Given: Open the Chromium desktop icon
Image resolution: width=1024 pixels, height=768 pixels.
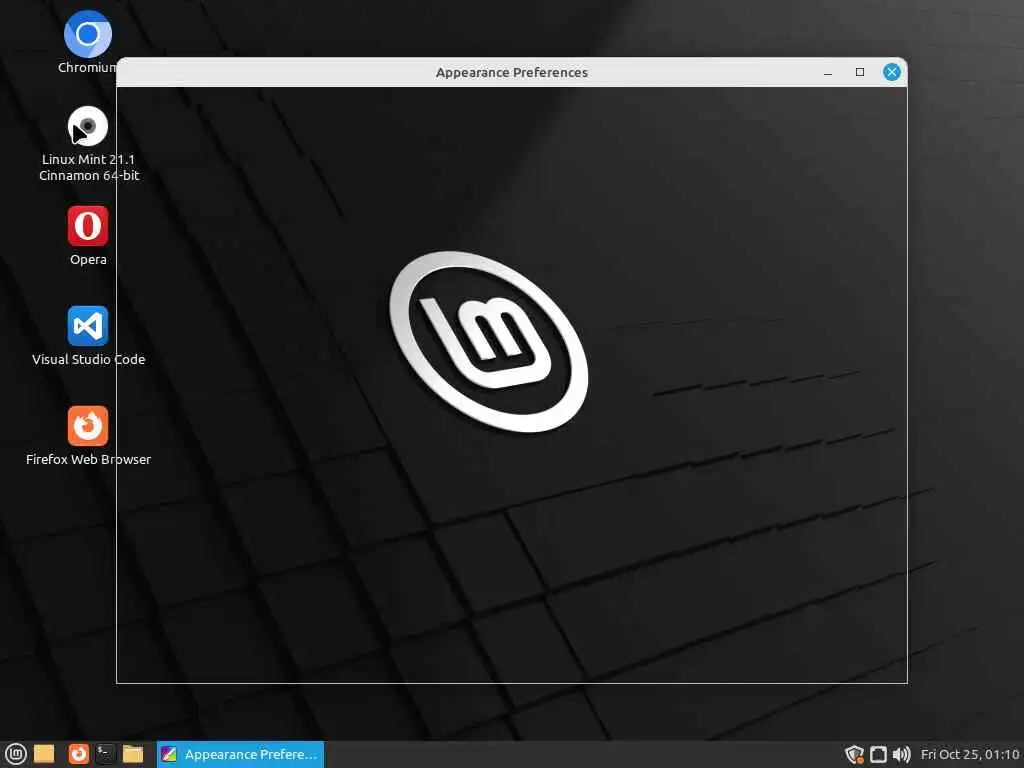Looking at the screenshot, I should pyautogui.click(x=88, y=35).
